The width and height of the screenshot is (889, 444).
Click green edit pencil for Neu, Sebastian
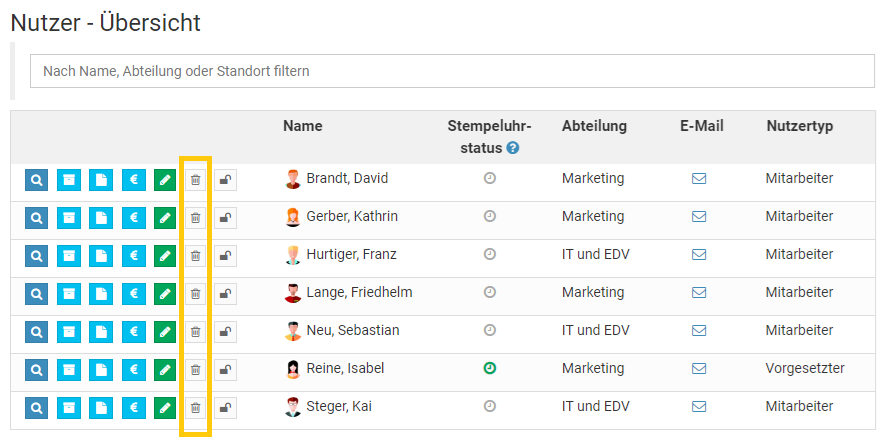click(x=165, y=332)
